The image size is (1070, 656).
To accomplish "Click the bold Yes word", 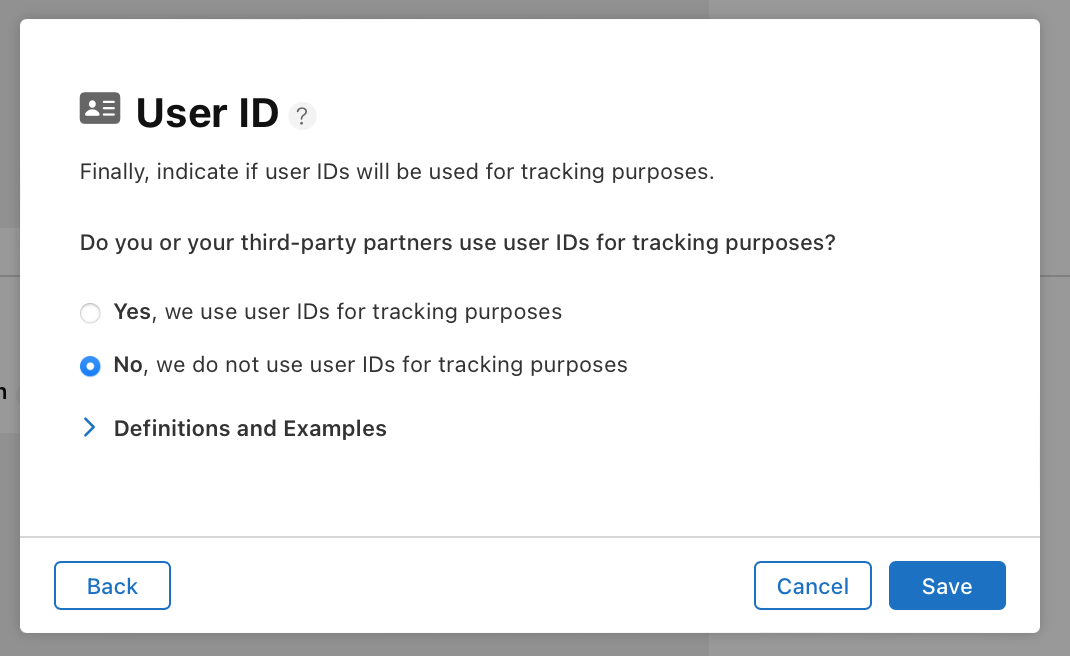I will coord(132,311).
